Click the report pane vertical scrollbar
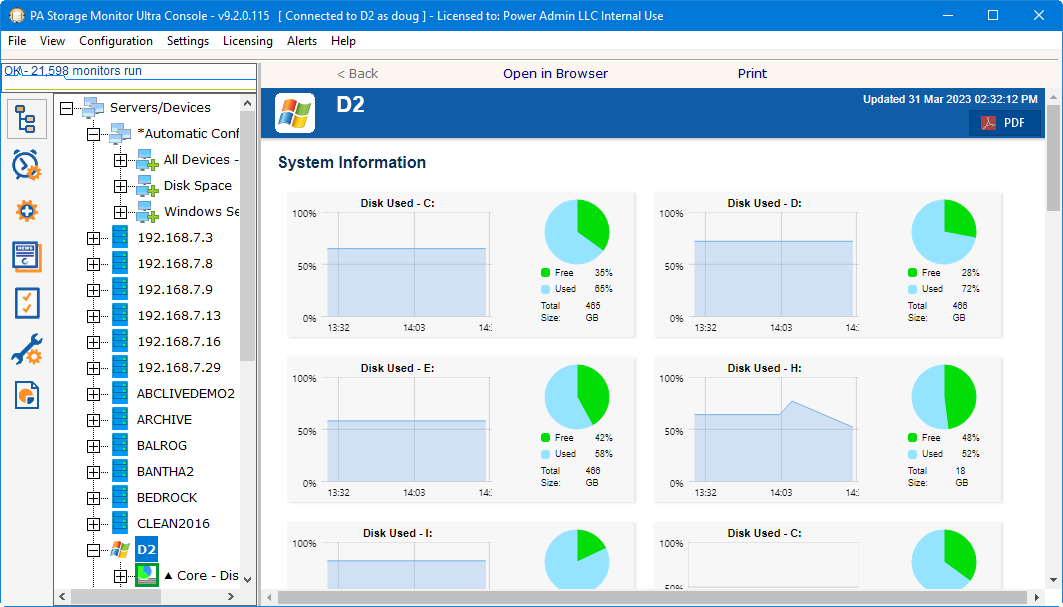The width and height of the screenshot is (1063, 607). pyautogui.click(x=1053, y=350)
